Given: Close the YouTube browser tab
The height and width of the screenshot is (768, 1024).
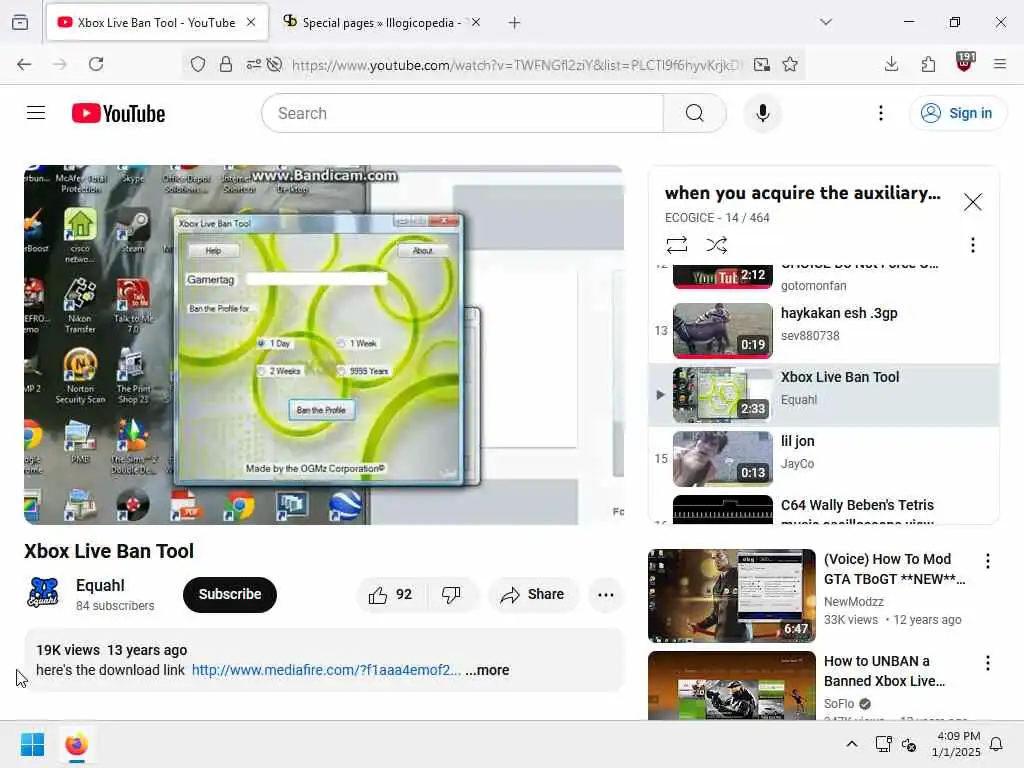Looking at the screenshot, I should [x=251, y=22].
